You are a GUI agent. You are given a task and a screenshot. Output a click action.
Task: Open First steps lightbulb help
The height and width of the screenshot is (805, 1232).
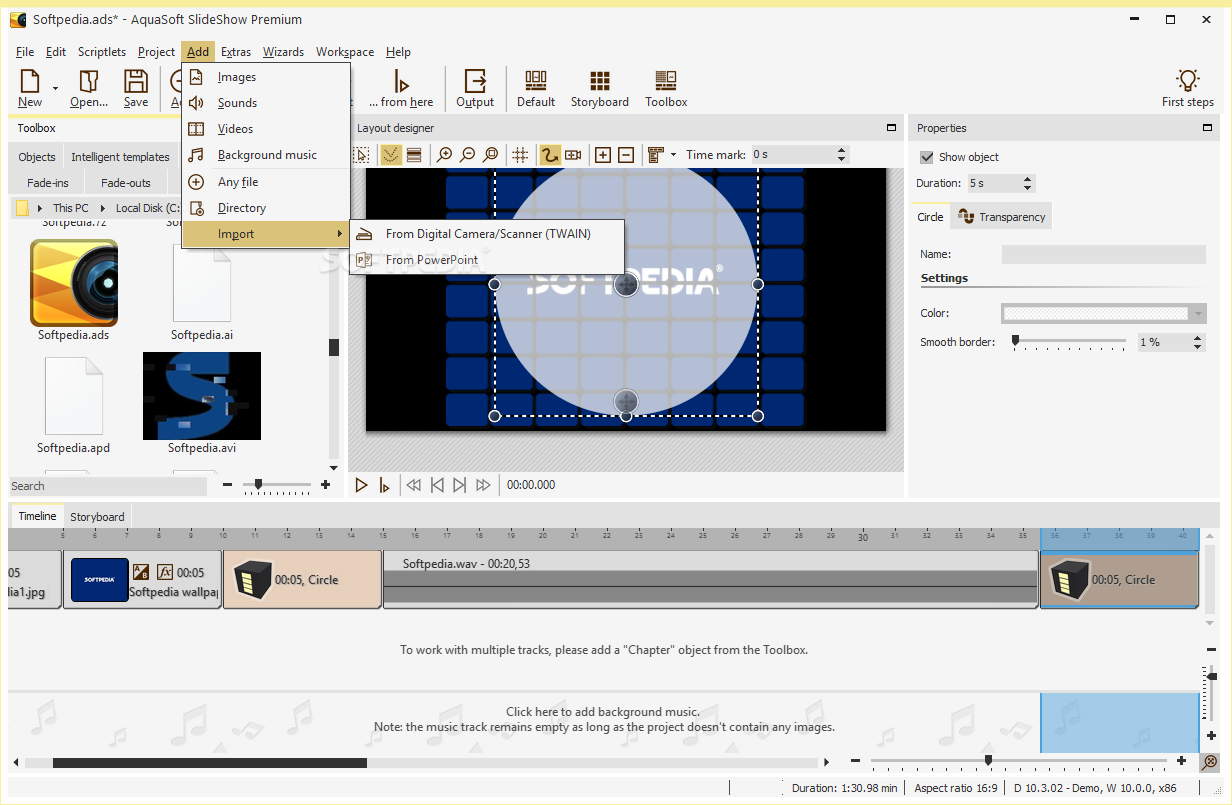(x=1187, y=87)
